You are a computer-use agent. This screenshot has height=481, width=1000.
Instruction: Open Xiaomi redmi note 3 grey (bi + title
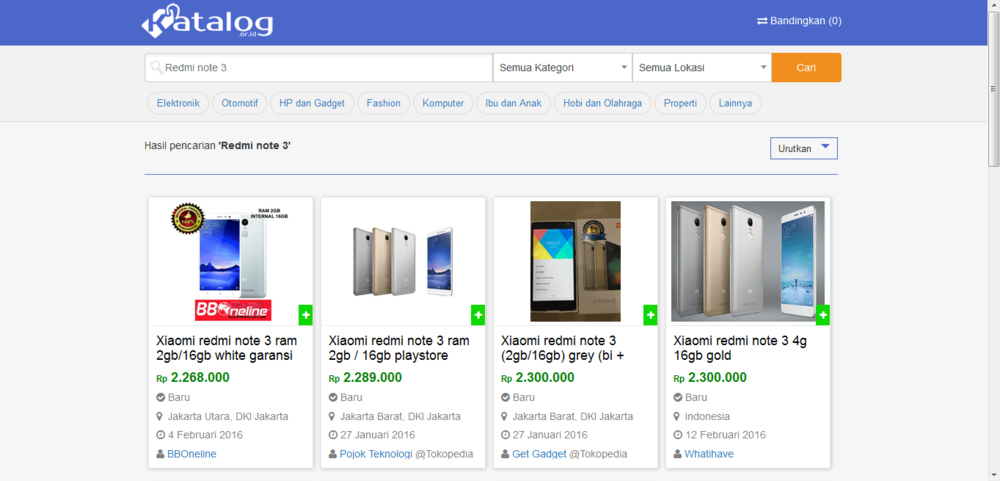point(563,348)
